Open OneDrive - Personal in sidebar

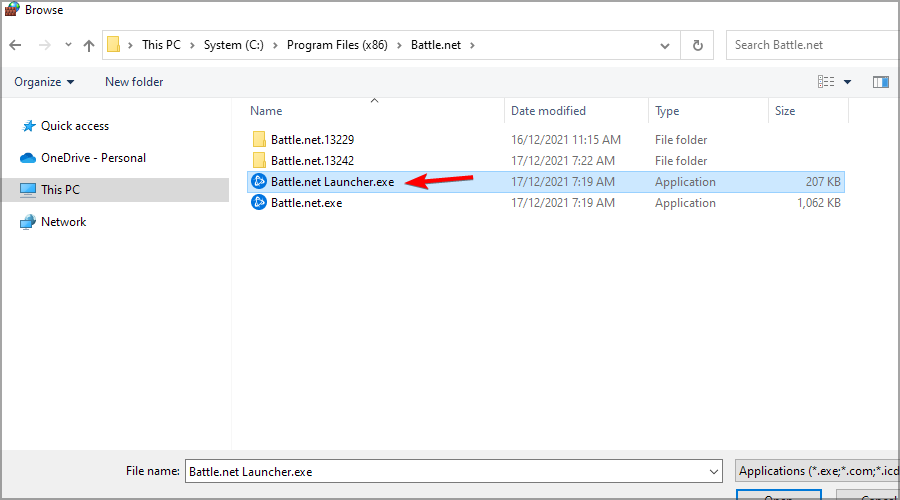(94, 158)
